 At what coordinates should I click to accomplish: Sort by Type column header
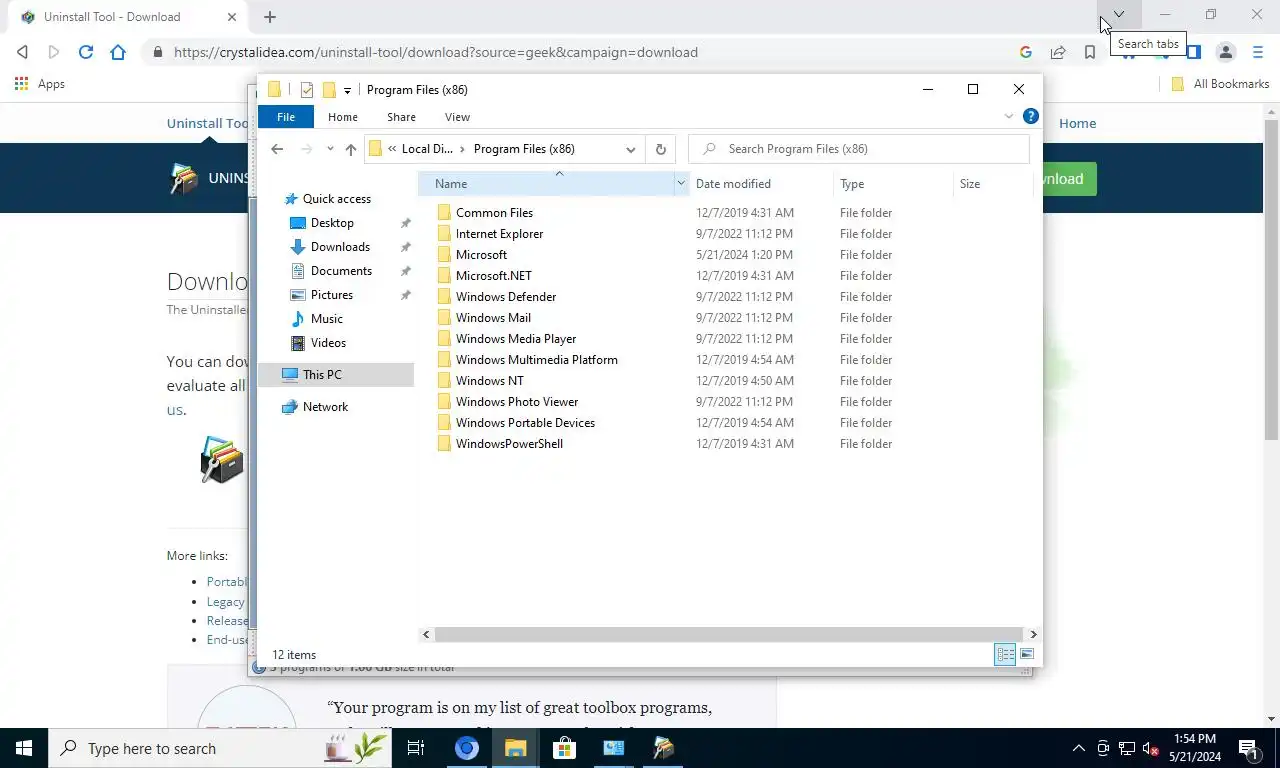coord(893,184)
